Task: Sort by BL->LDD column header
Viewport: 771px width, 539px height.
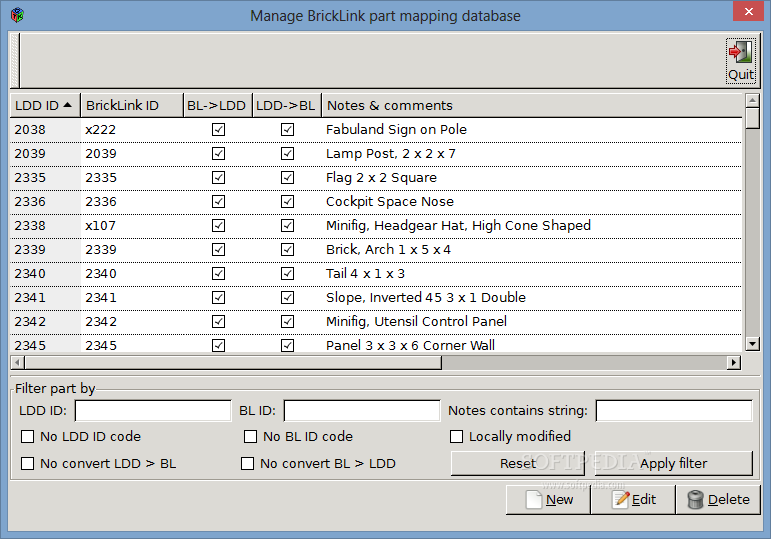Action: coord(217,105)
